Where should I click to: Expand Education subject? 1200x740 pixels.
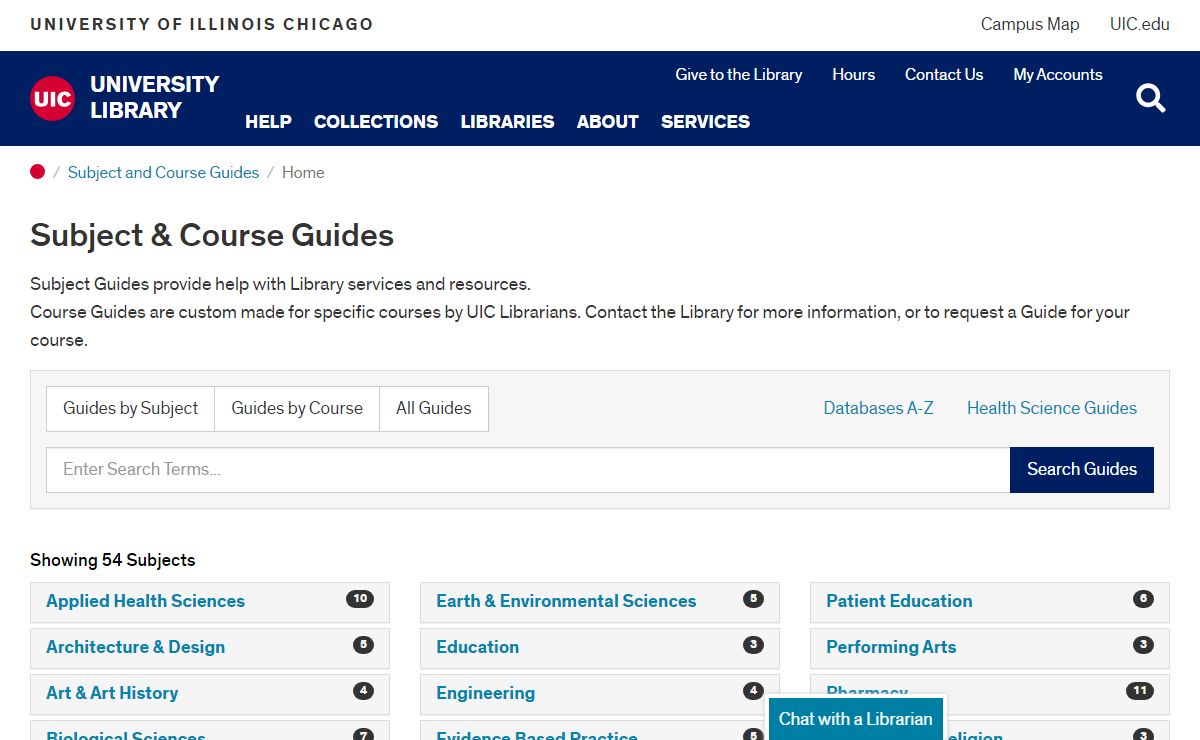(600, 648)
